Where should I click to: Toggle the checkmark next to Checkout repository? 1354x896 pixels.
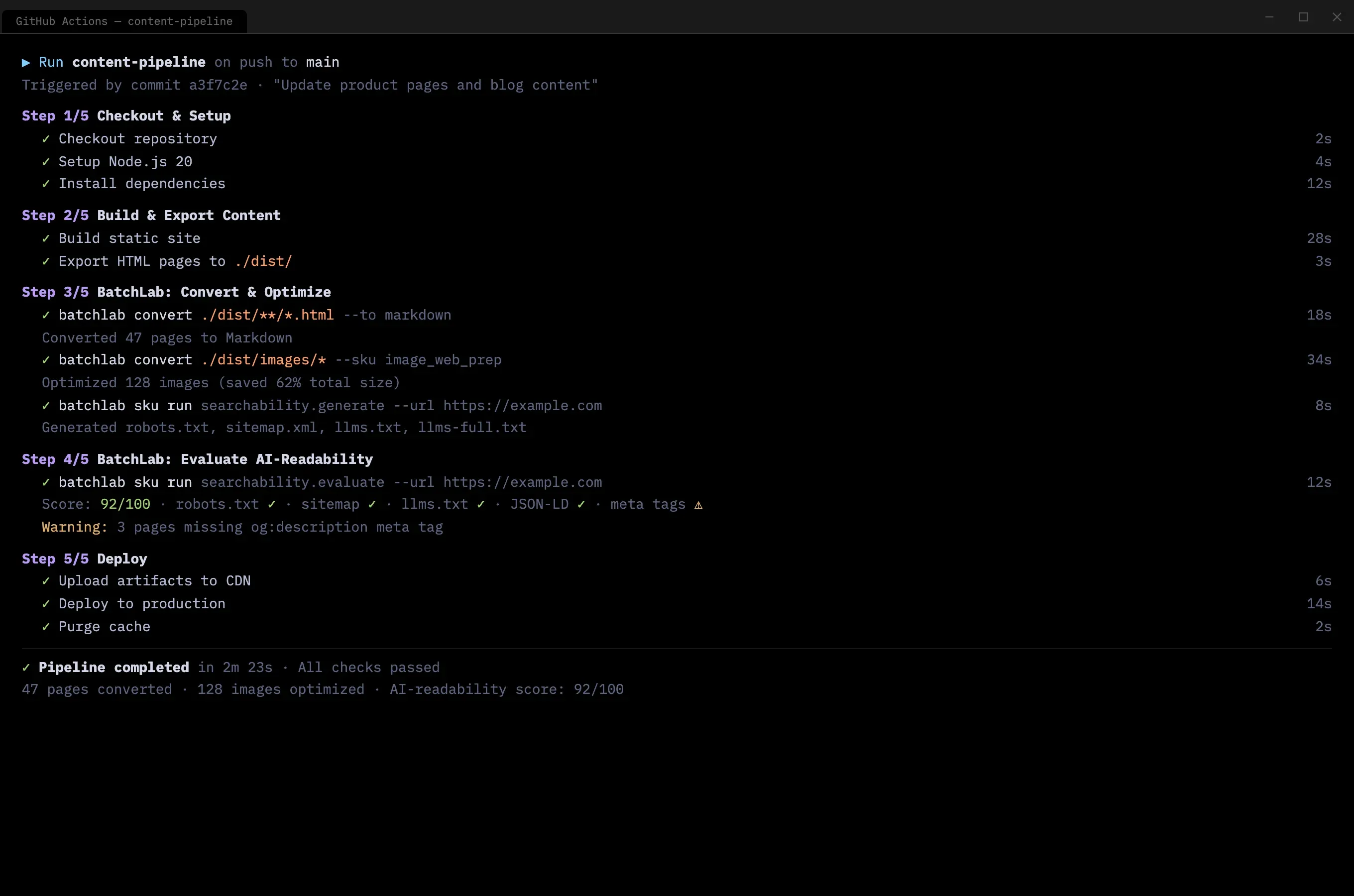(x=46, y=139)
